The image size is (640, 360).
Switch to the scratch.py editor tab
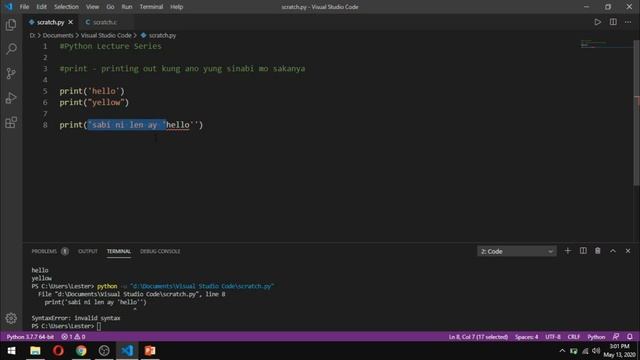pyautogui.click(x=51, y=22)
